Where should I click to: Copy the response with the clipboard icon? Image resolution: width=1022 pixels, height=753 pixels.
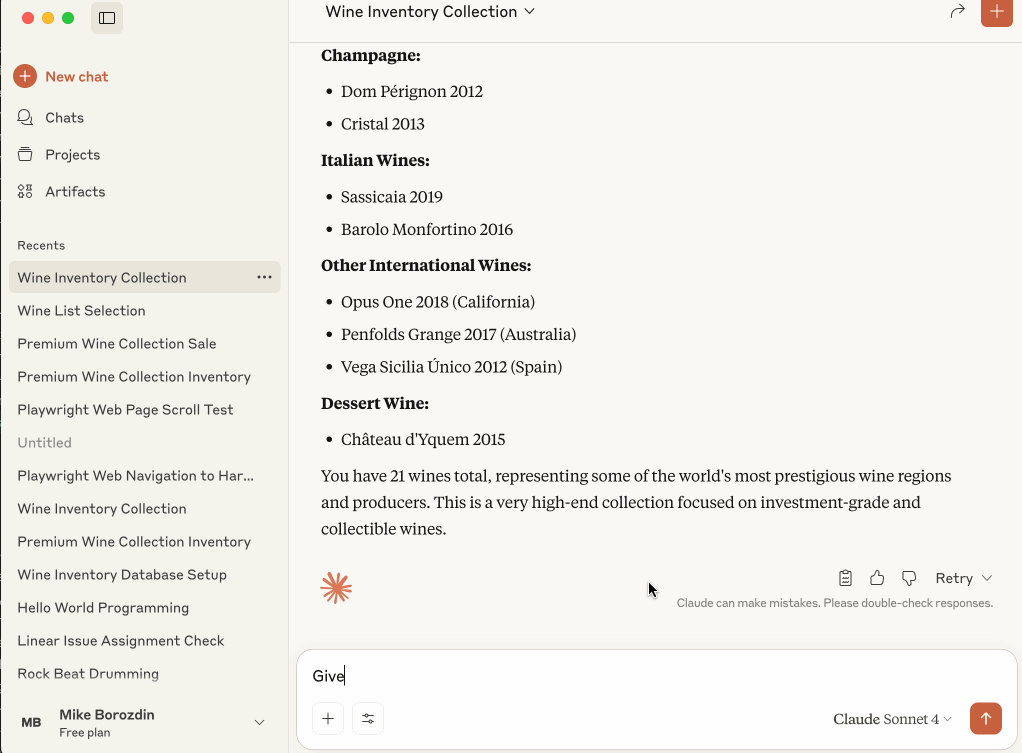tap(845, 578)
